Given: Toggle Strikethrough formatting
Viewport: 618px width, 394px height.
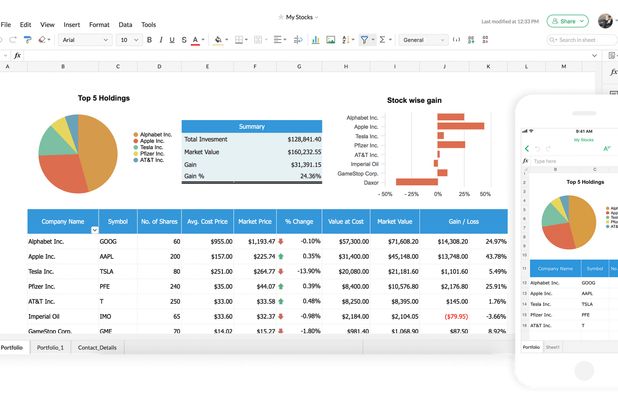Looking at the screenshot, I should click(x=184, y=40).
